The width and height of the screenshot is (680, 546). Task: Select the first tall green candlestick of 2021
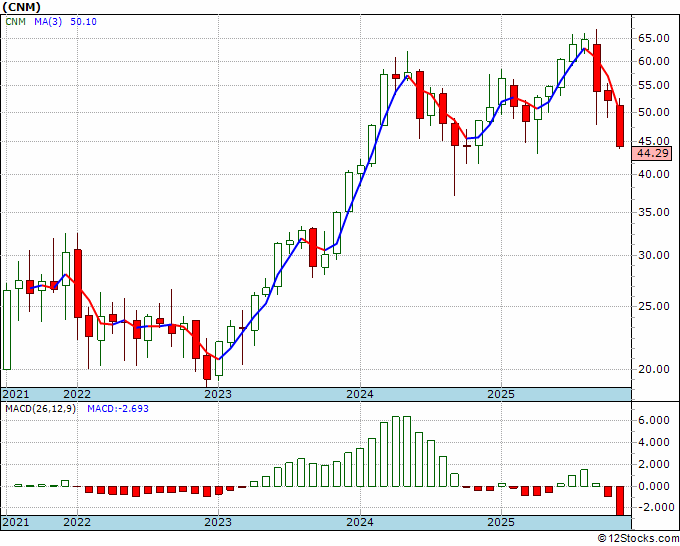click(7, 330)
